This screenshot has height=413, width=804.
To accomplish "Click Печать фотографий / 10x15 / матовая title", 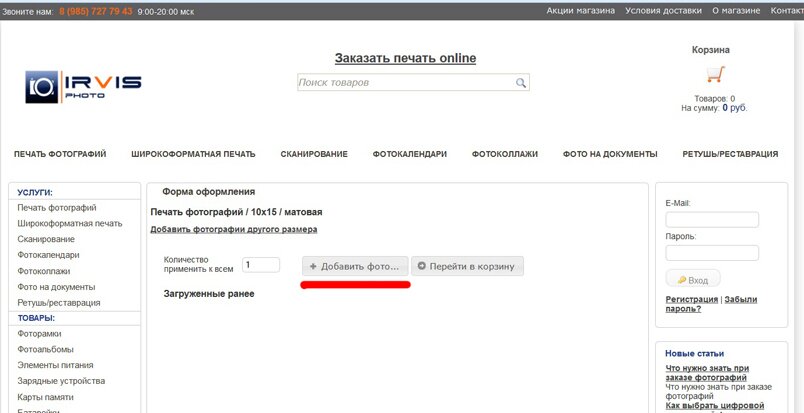I will 236,212.
